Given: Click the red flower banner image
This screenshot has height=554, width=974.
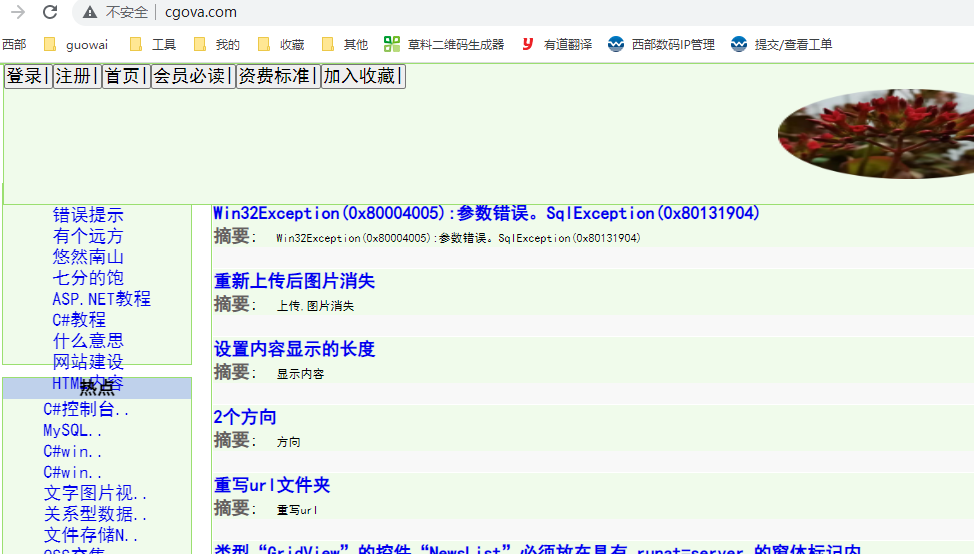Looking at the screenshot, I should (876, 133).
